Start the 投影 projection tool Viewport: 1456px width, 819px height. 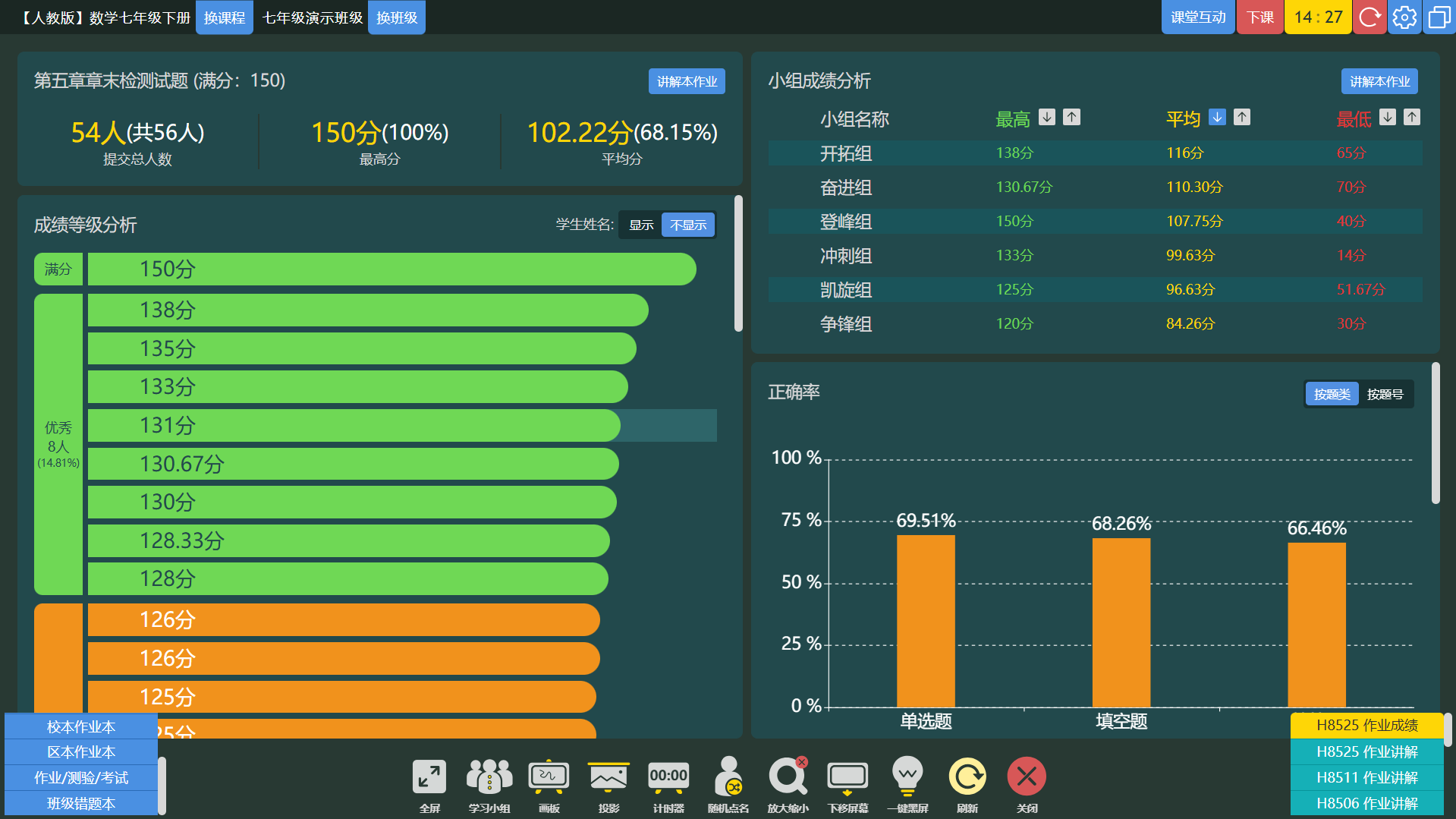[x=609, y=778]
